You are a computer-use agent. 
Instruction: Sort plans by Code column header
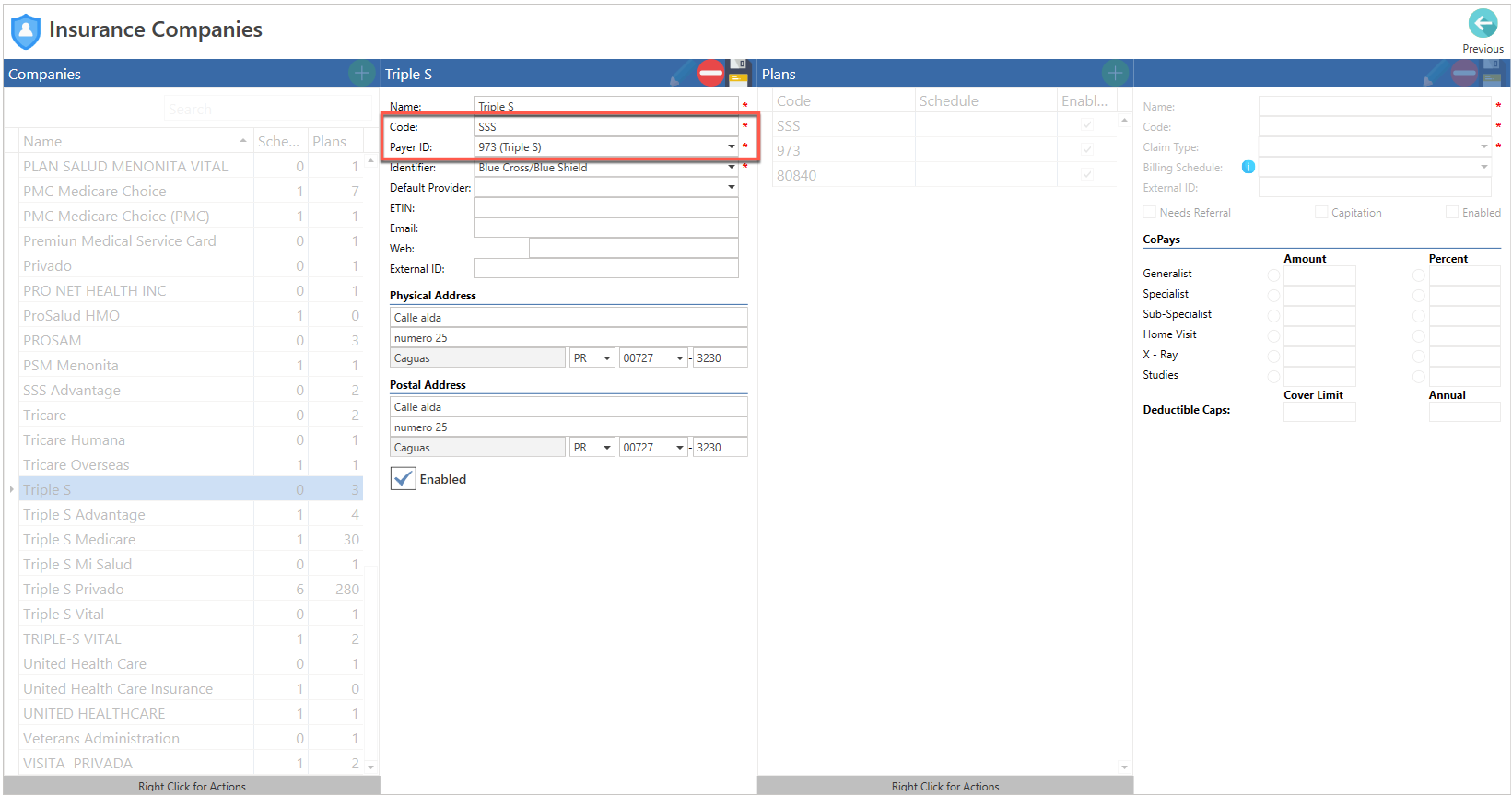(x=843, y=100)
